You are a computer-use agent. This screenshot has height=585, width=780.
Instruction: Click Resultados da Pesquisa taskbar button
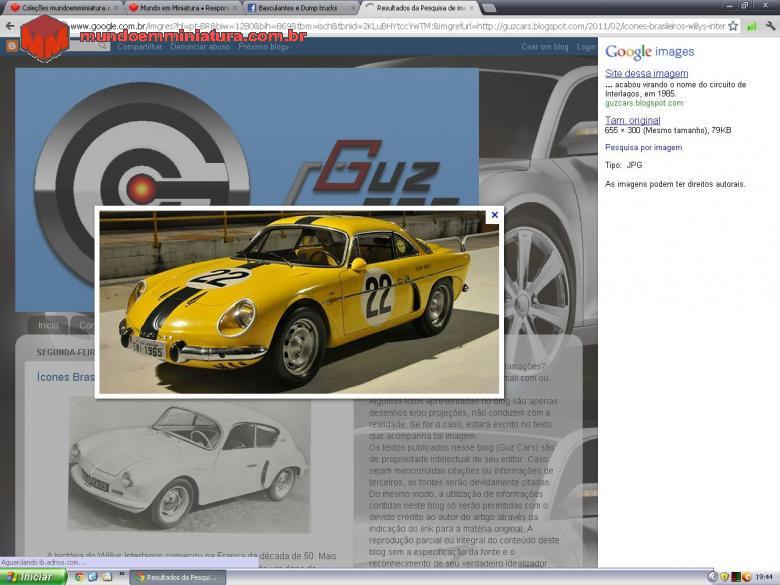pos(176,577)
